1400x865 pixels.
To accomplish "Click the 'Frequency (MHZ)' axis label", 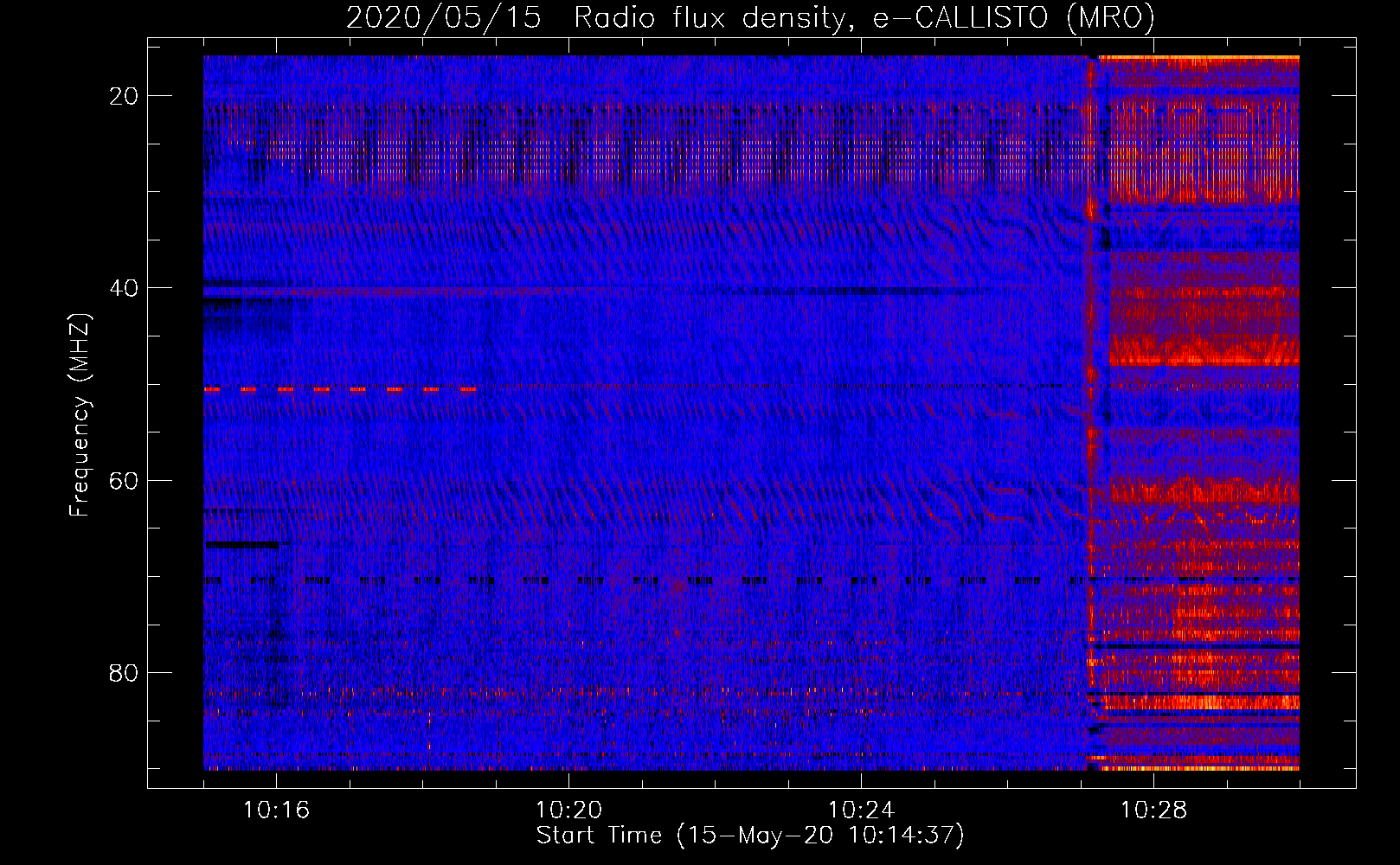I will coord(79,415).
